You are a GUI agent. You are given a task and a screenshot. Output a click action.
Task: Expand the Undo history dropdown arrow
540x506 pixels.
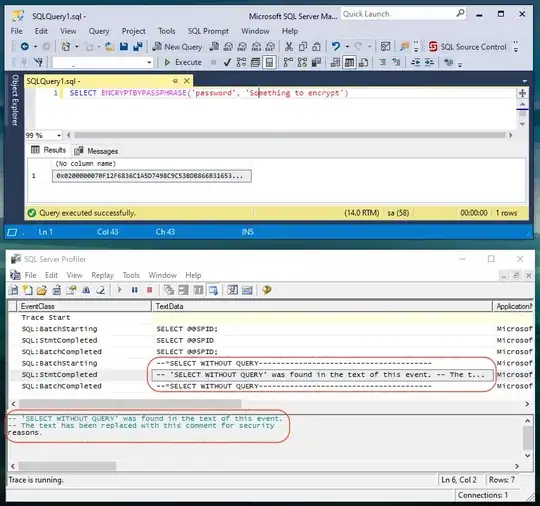(347, 47)
